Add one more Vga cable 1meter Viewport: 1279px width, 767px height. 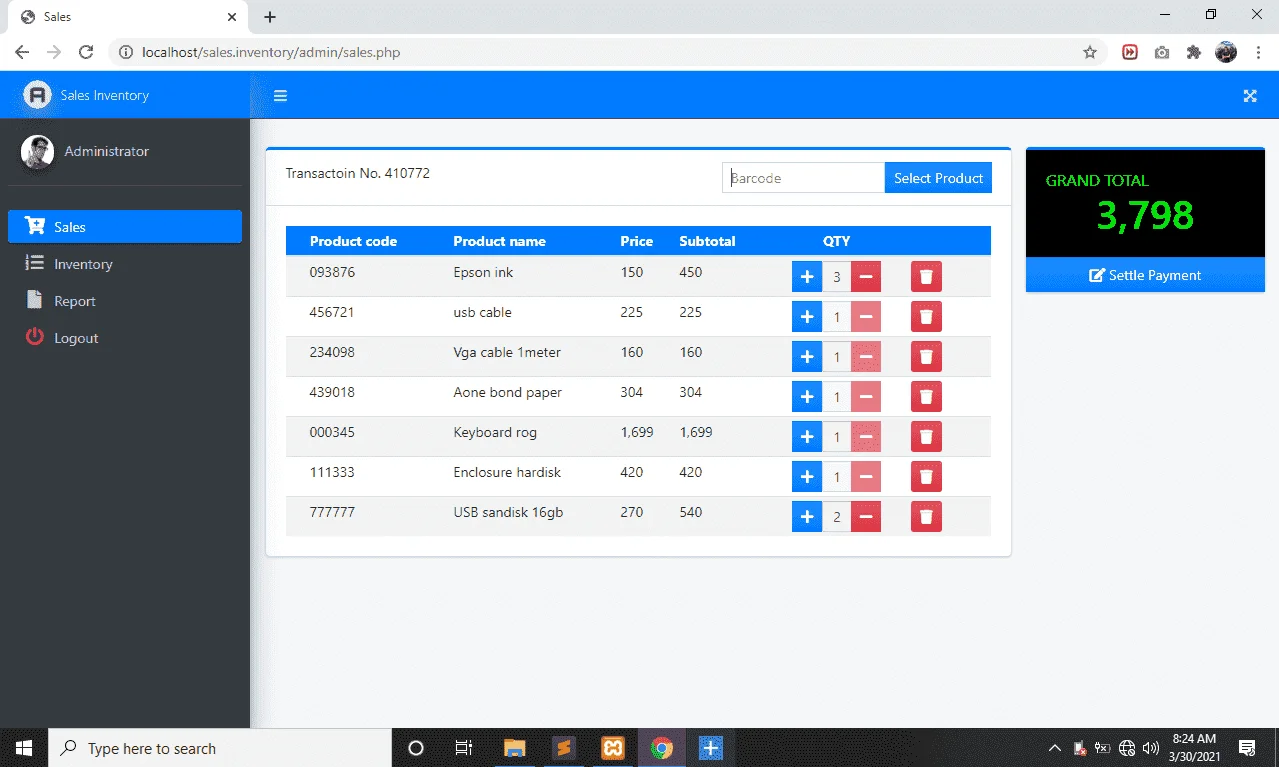(x=807, y=357)
